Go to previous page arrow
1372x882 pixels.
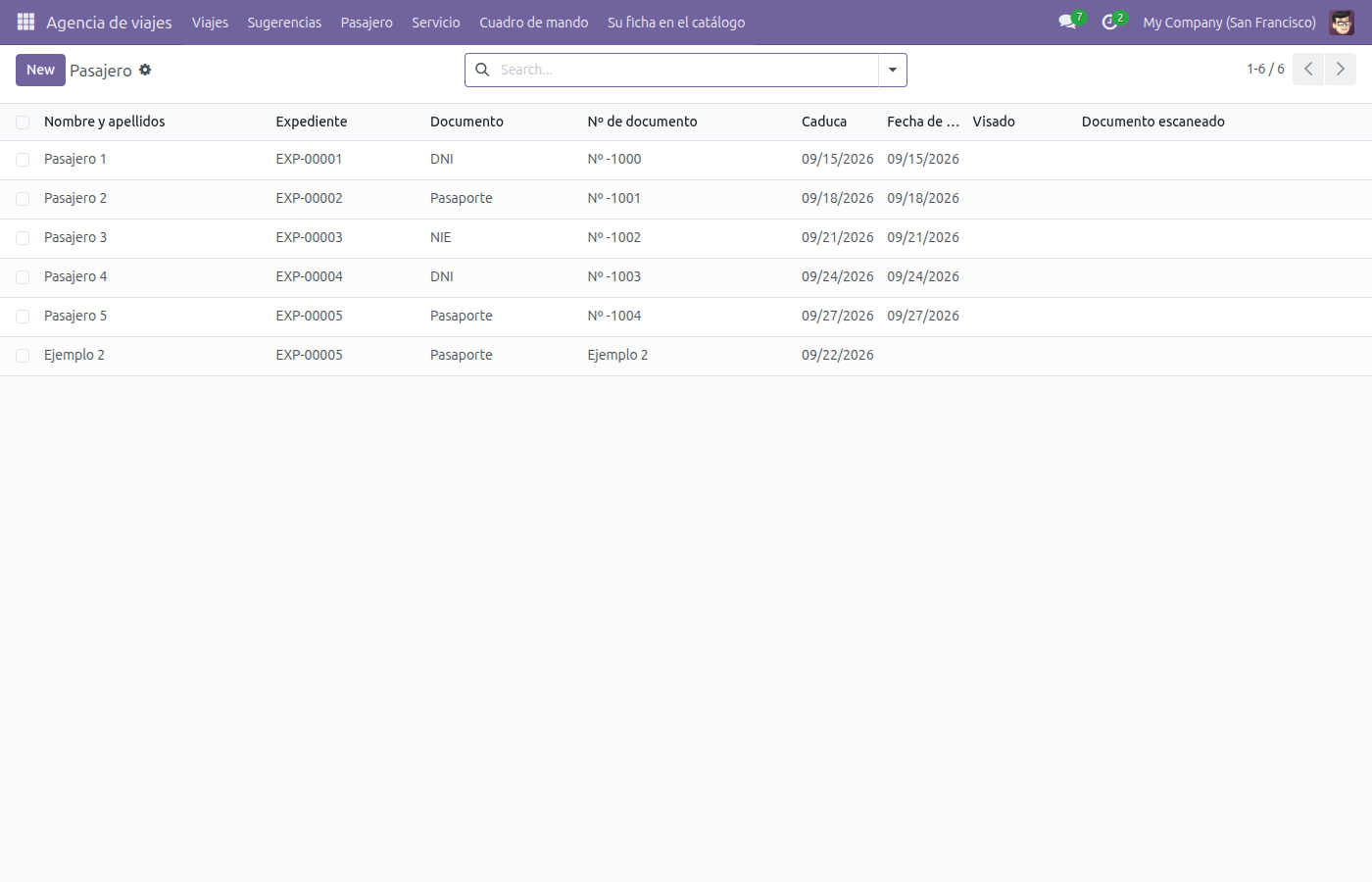point(1308,69)
